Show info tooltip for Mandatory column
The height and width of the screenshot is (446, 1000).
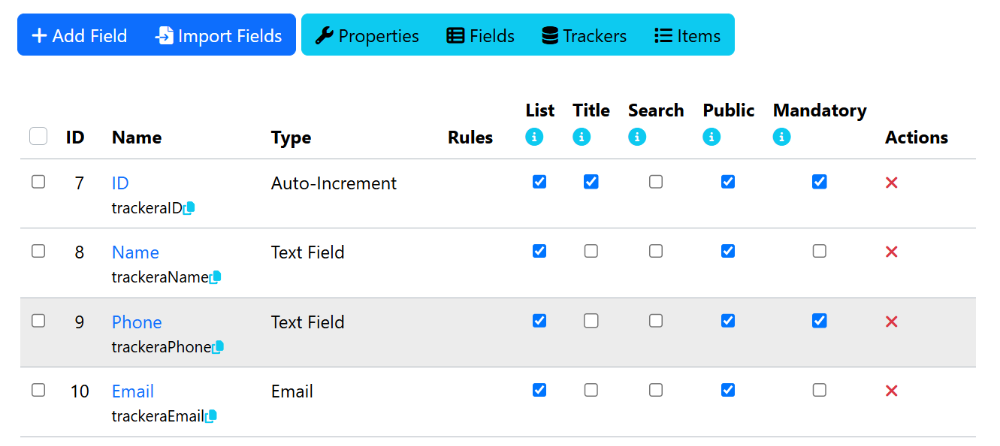782,137
